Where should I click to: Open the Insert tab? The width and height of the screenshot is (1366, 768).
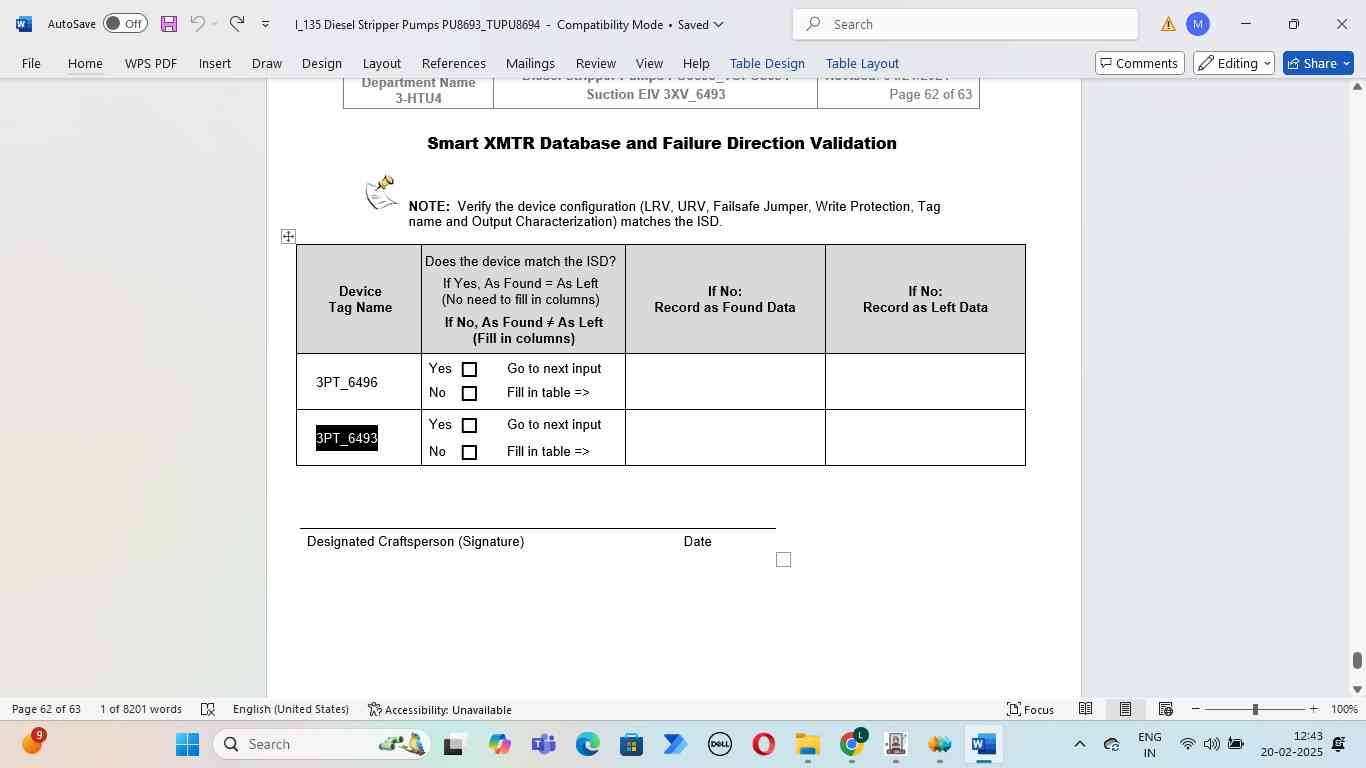(215, 63)
